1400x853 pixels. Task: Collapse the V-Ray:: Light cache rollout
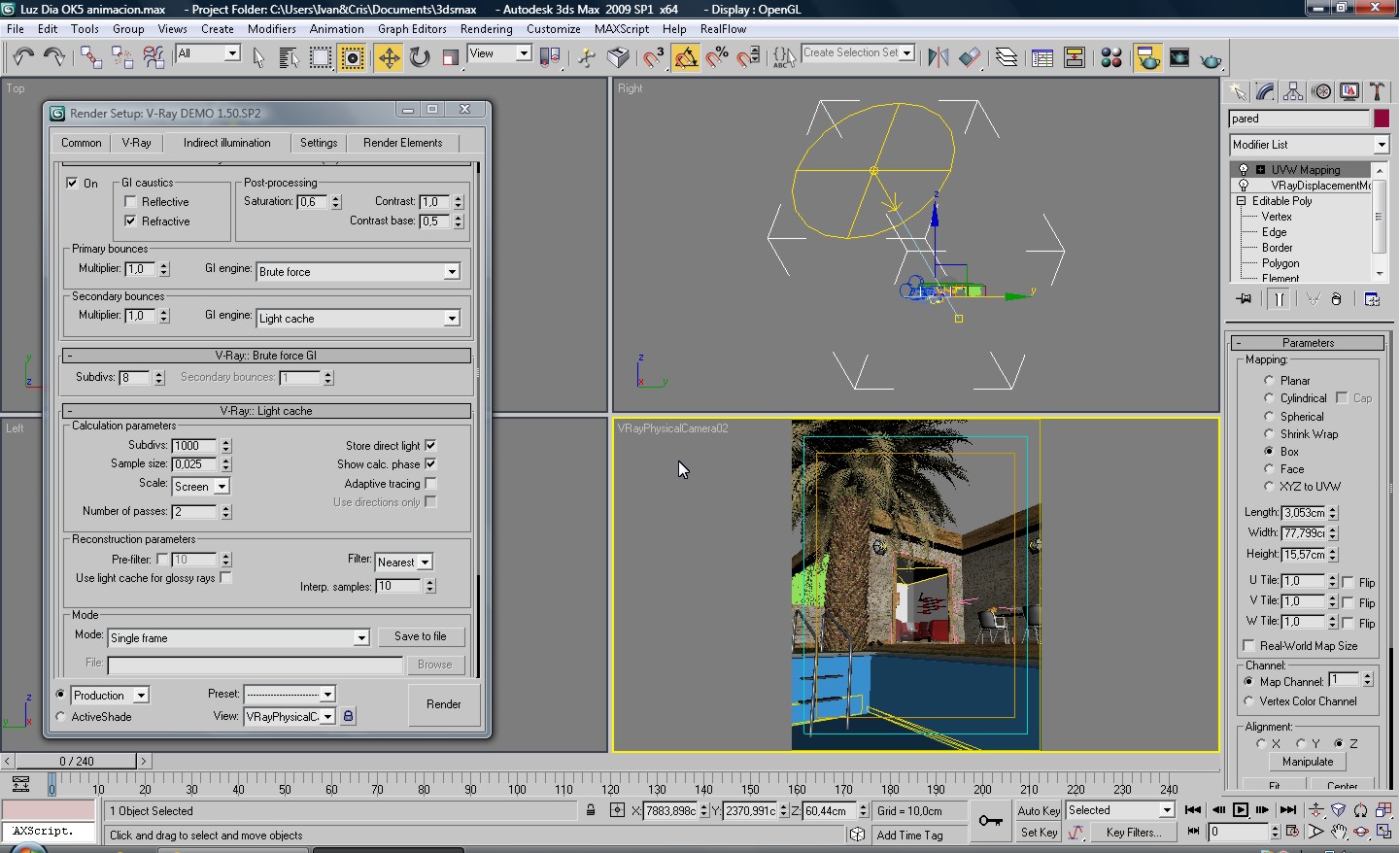point(266,411)
